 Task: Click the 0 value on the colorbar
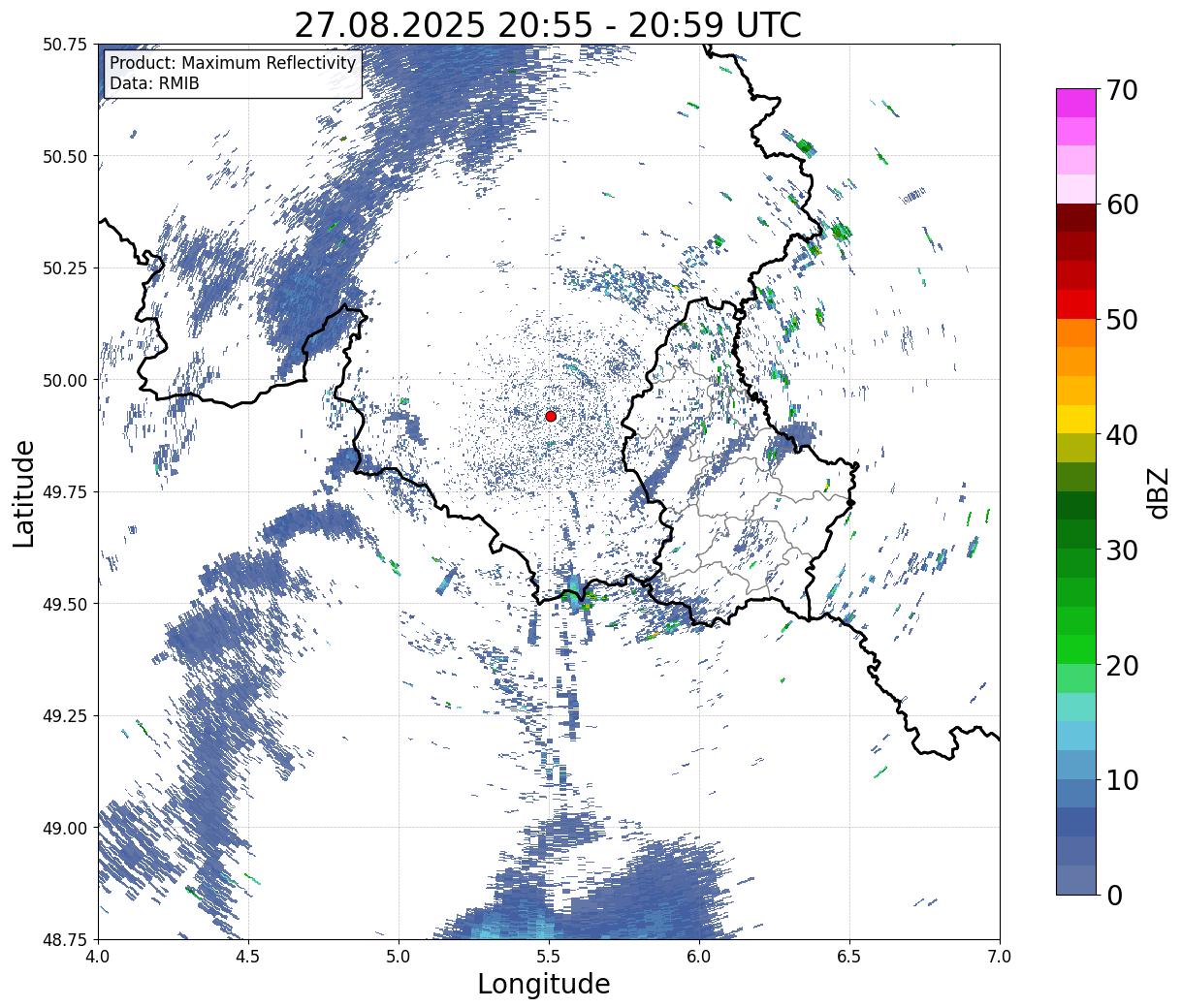point(1114,895)
